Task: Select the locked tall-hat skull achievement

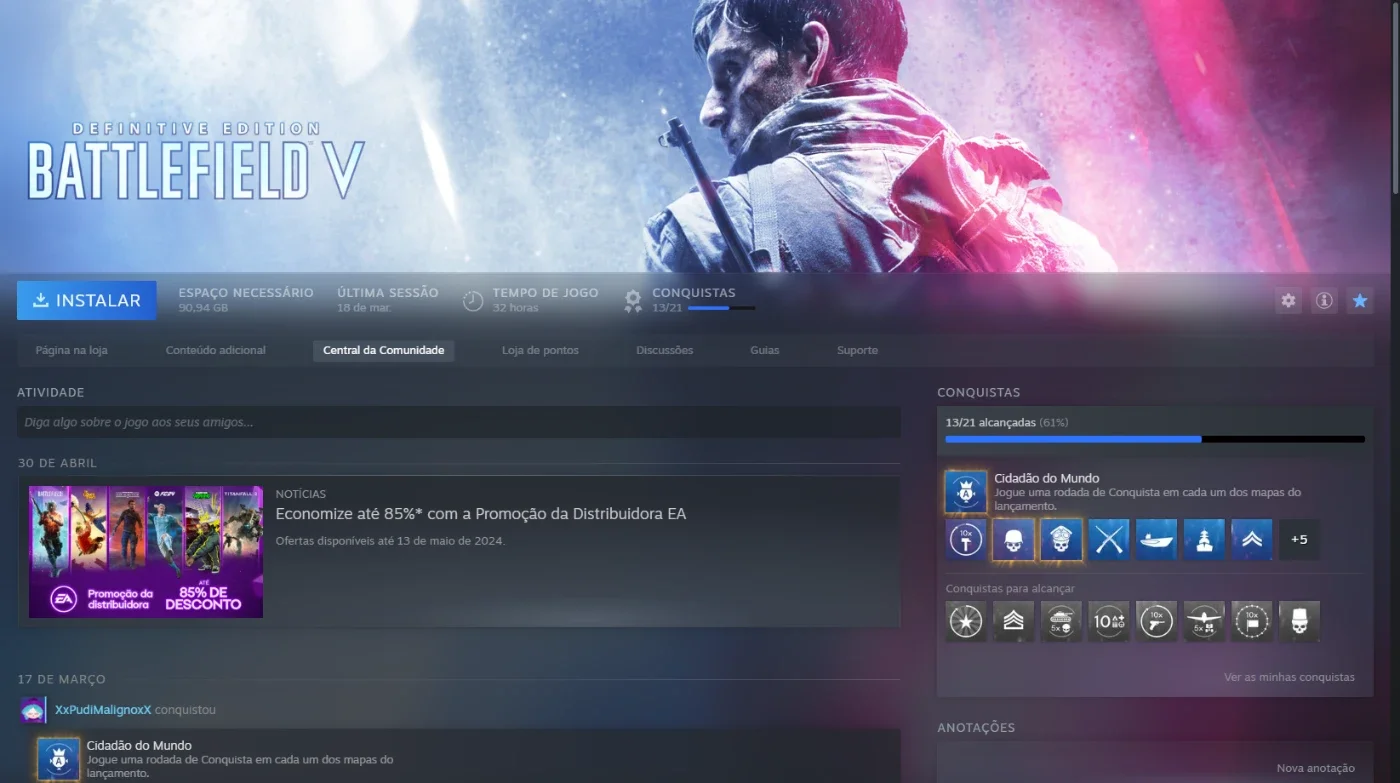Action: [1300, 621]
